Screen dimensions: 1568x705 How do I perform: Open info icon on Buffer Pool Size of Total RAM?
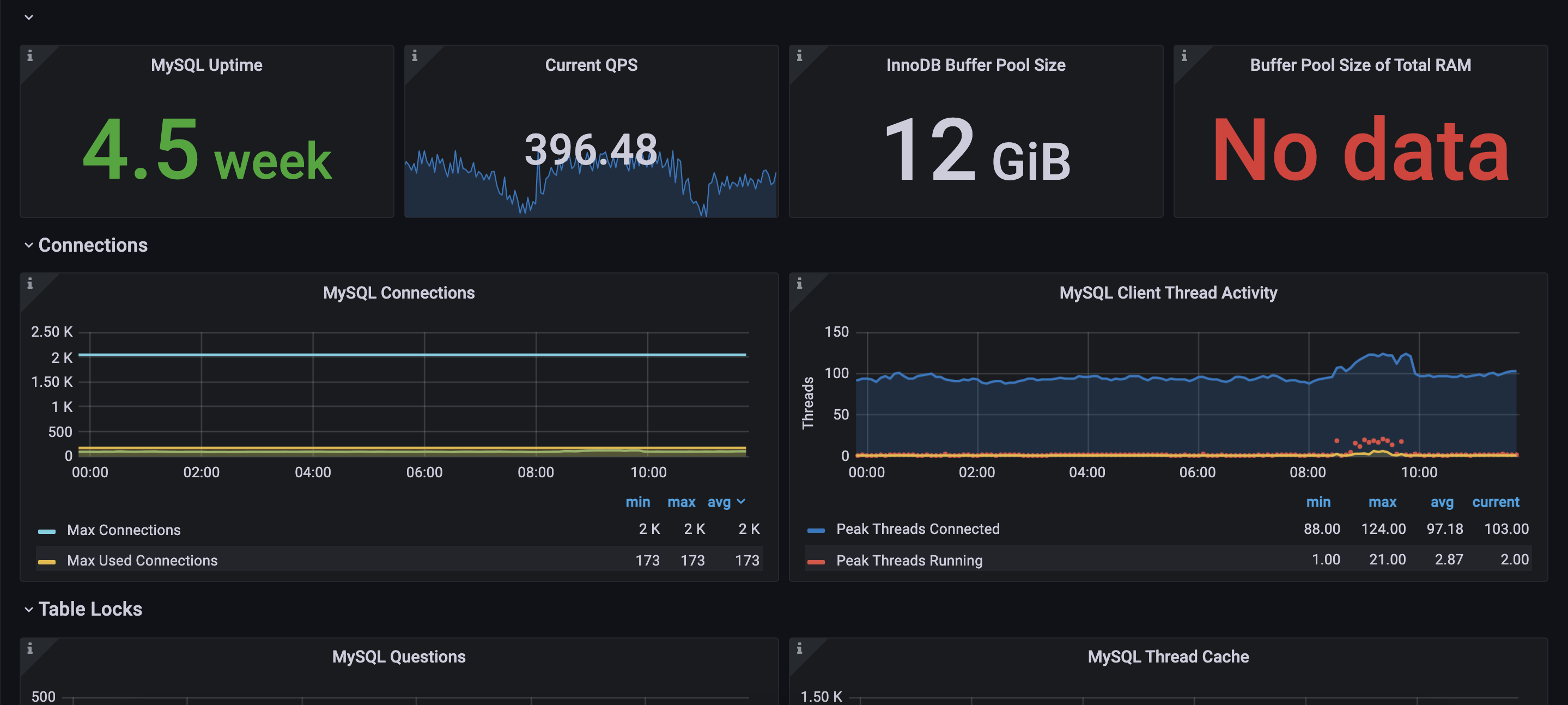[1184, 56]
